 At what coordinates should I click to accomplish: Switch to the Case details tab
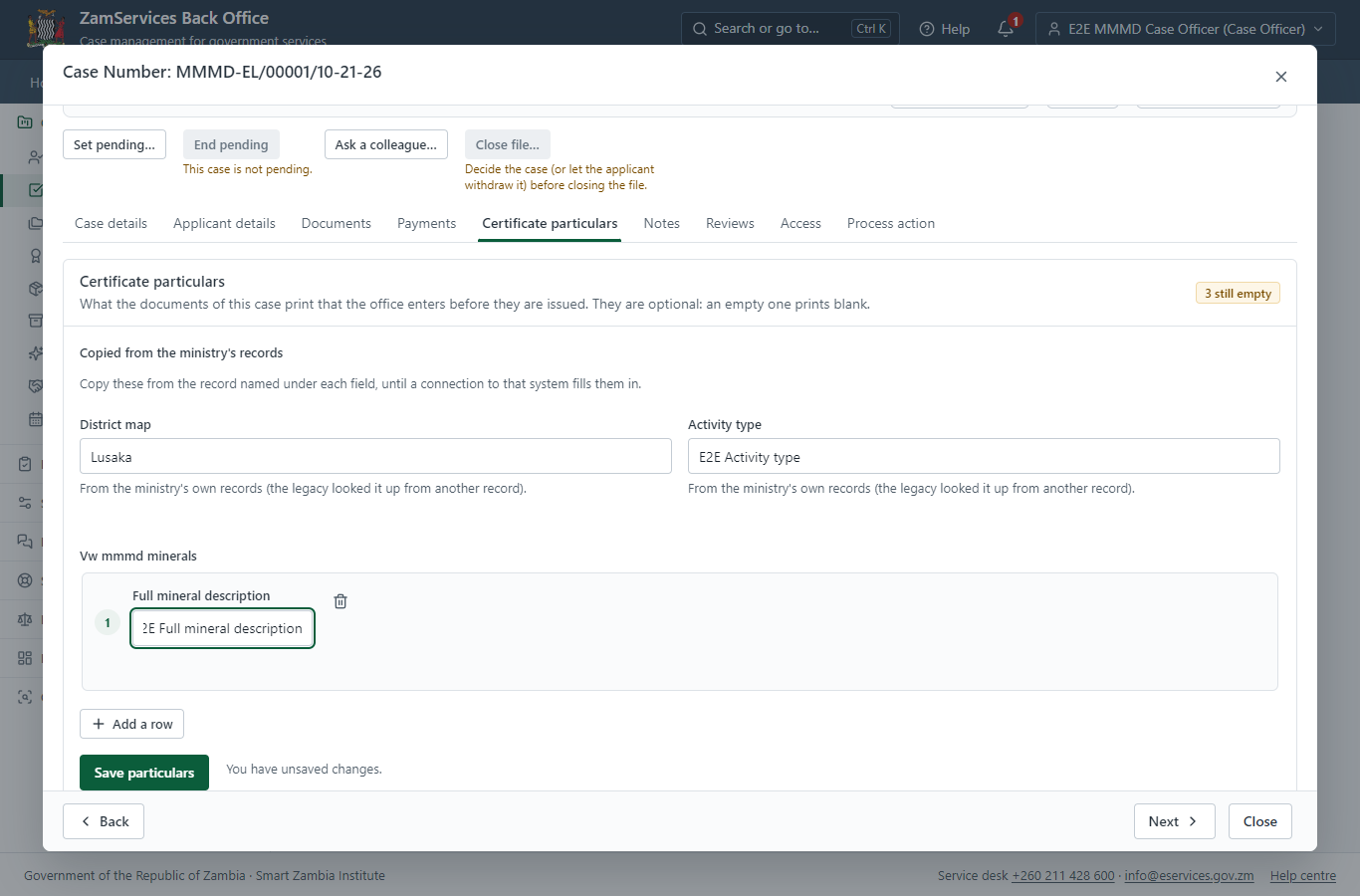[111, 223]
